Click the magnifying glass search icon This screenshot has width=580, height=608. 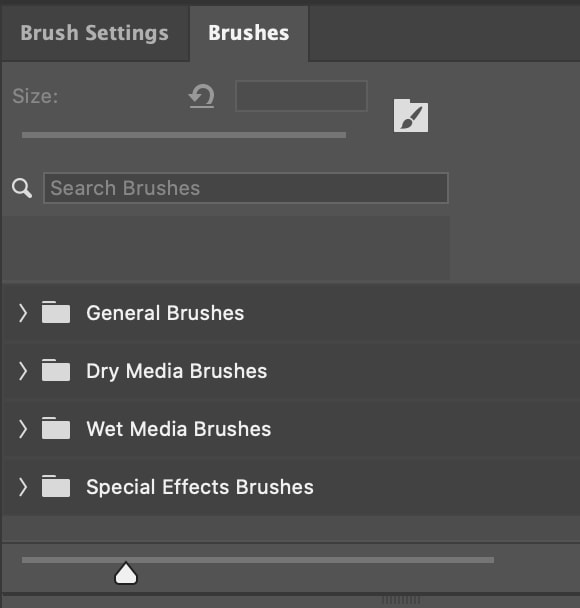pos(22,188)
